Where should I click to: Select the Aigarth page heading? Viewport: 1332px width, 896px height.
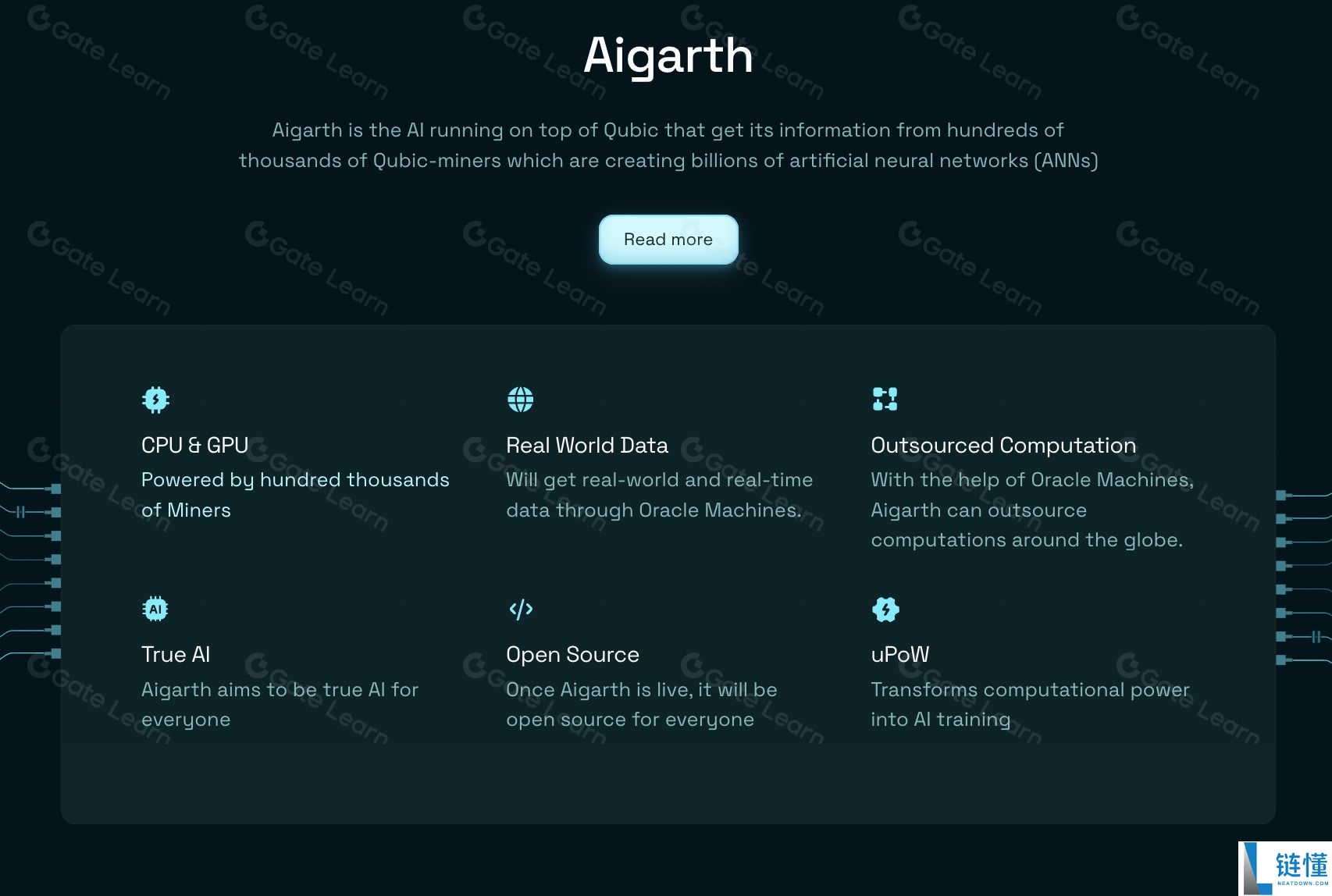[x=668, y=55]
